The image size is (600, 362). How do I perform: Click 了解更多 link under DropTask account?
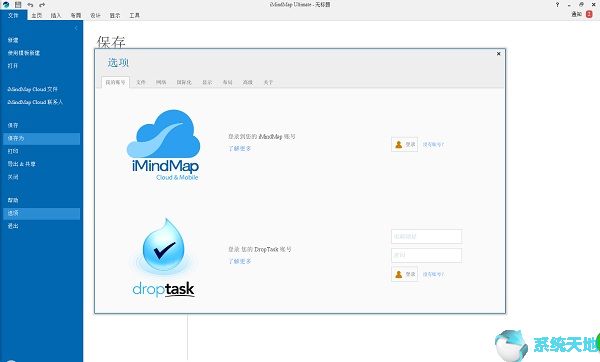tap(240, 261)
